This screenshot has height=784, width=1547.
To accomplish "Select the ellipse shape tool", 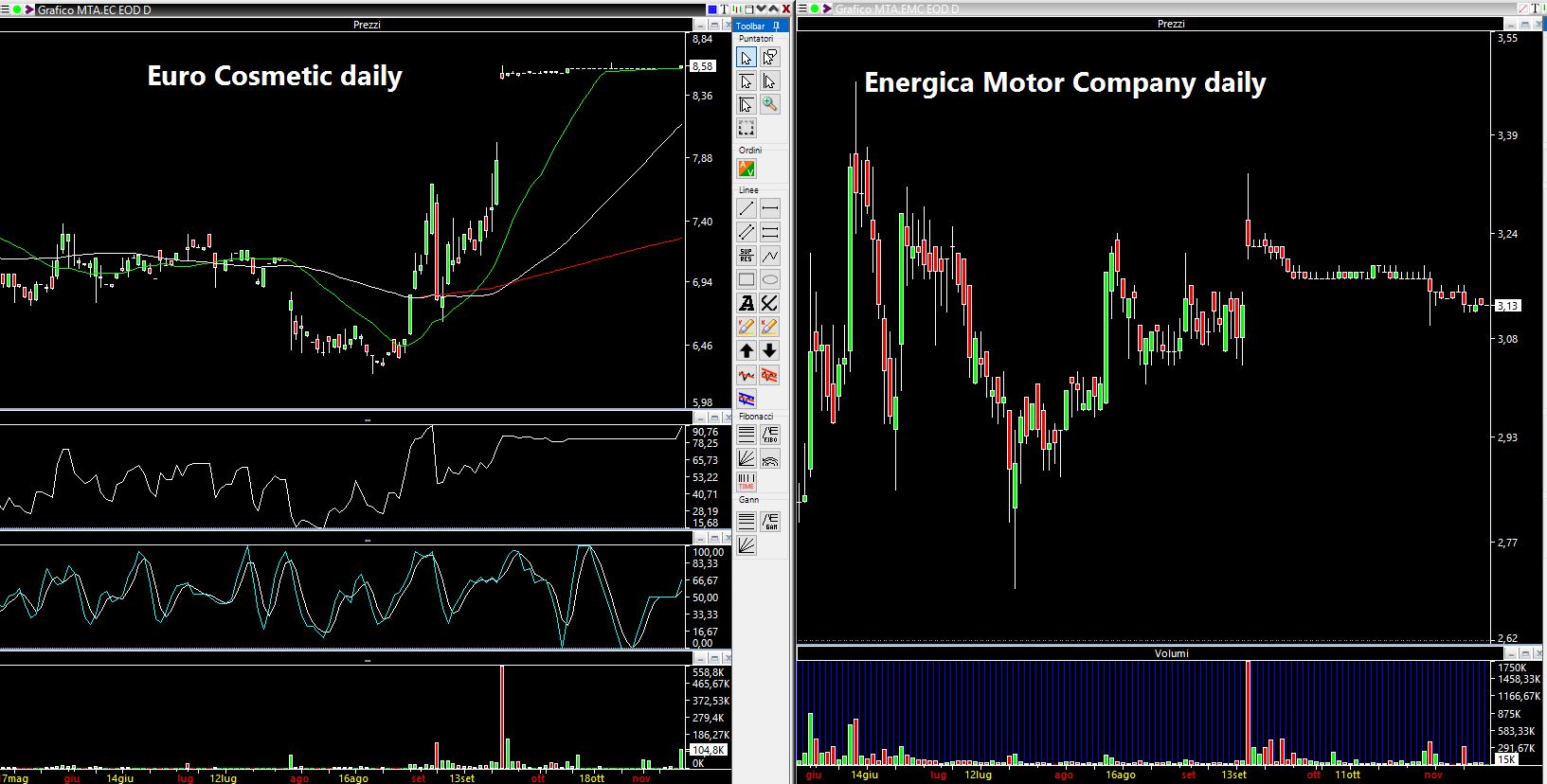I will (770, 279).
